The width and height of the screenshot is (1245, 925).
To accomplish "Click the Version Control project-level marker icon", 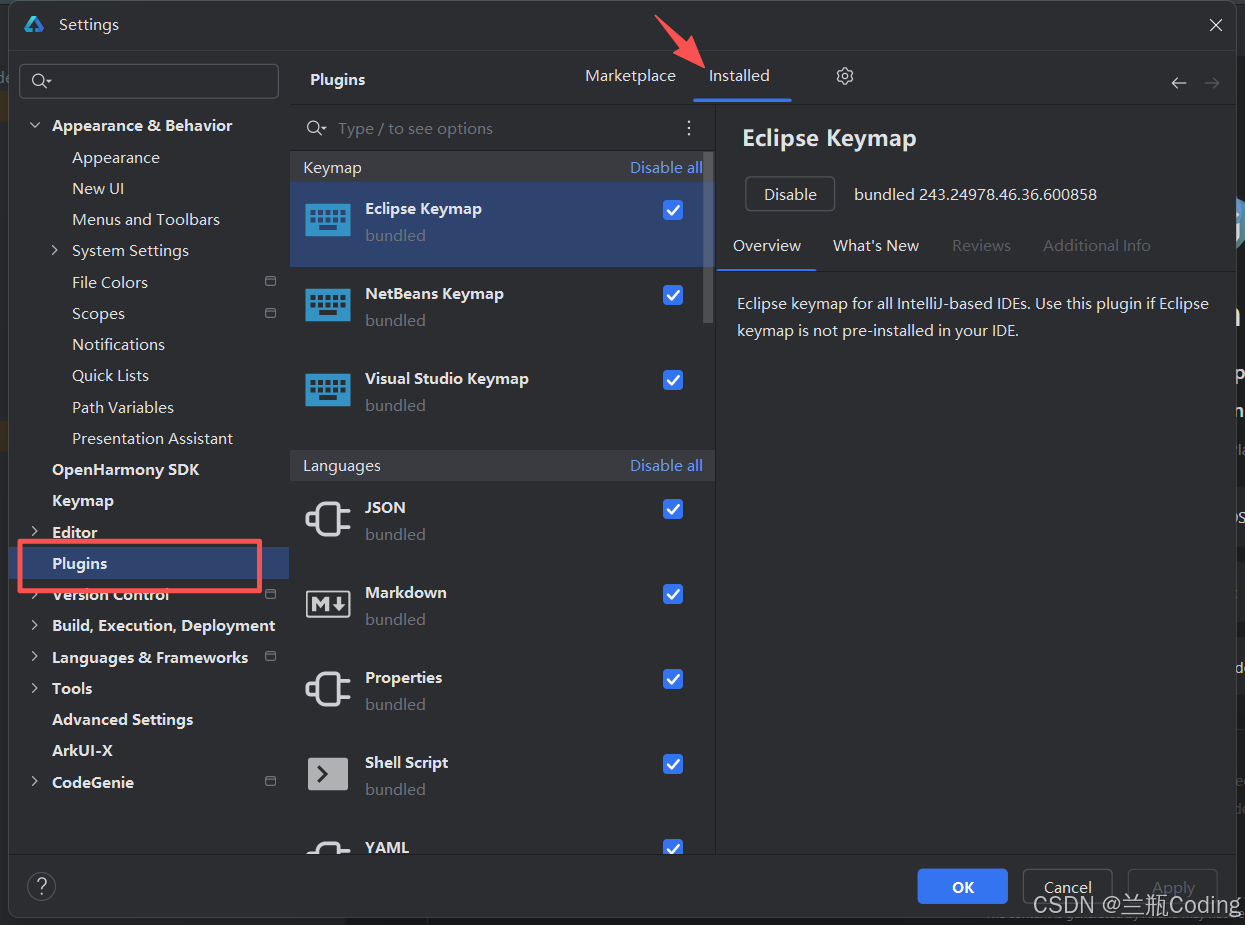I will [270, 594].
